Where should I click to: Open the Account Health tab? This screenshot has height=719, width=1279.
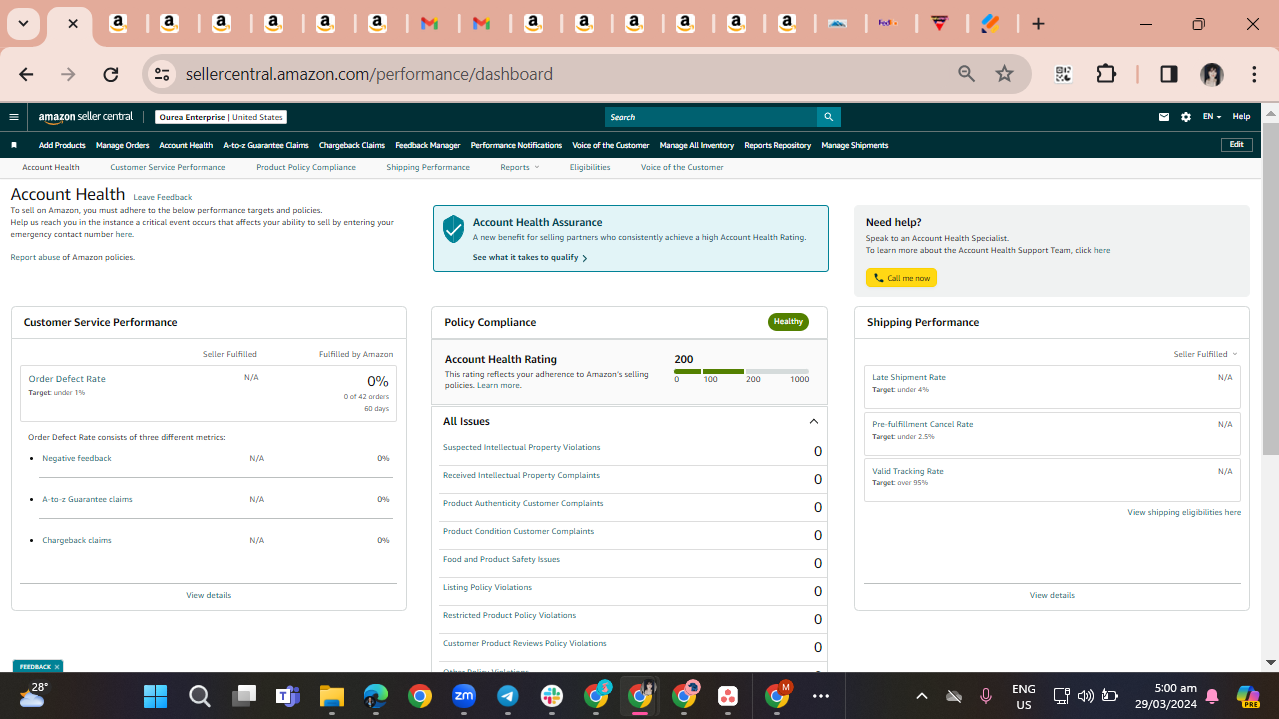coord(51,167)
